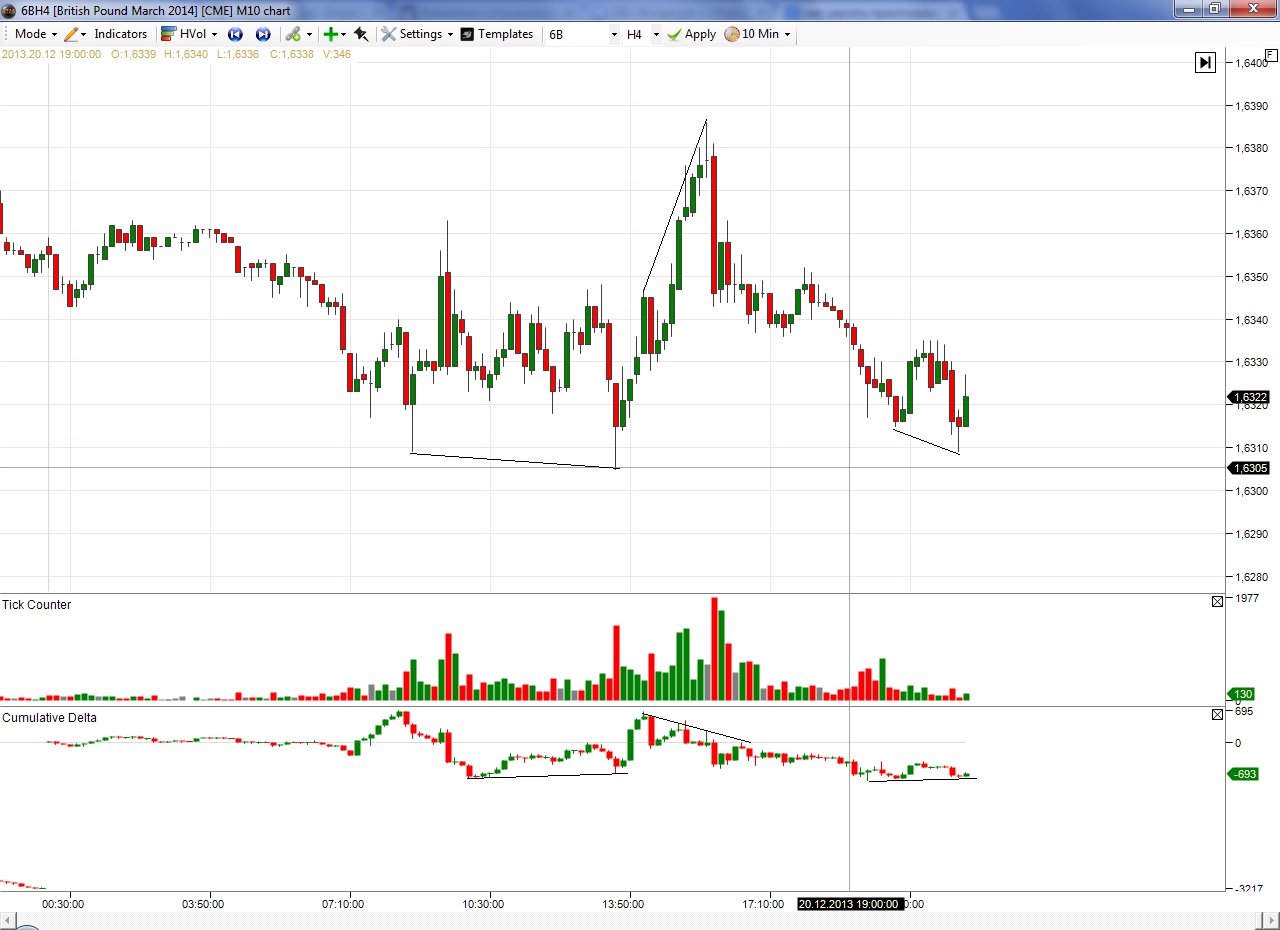Click the chart link chain icon

(x=293, y=34)
